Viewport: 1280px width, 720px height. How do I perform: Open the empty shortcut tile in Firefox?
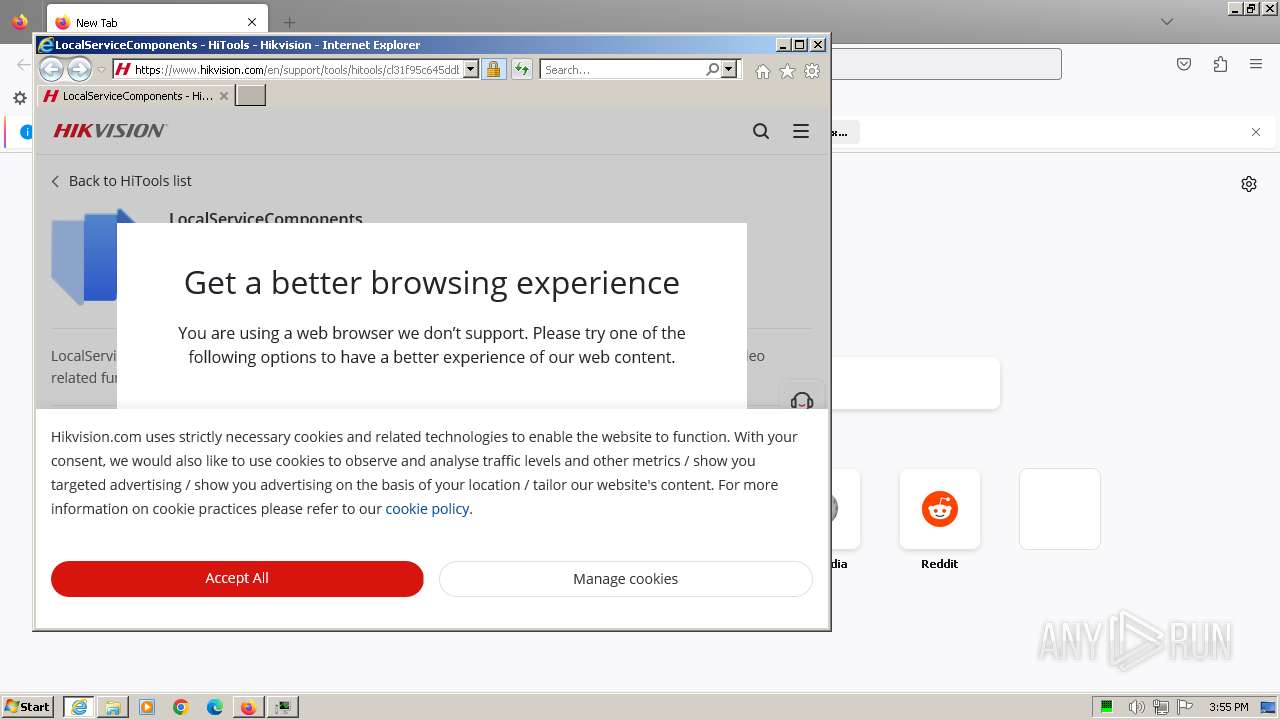tap(1060, 509)
